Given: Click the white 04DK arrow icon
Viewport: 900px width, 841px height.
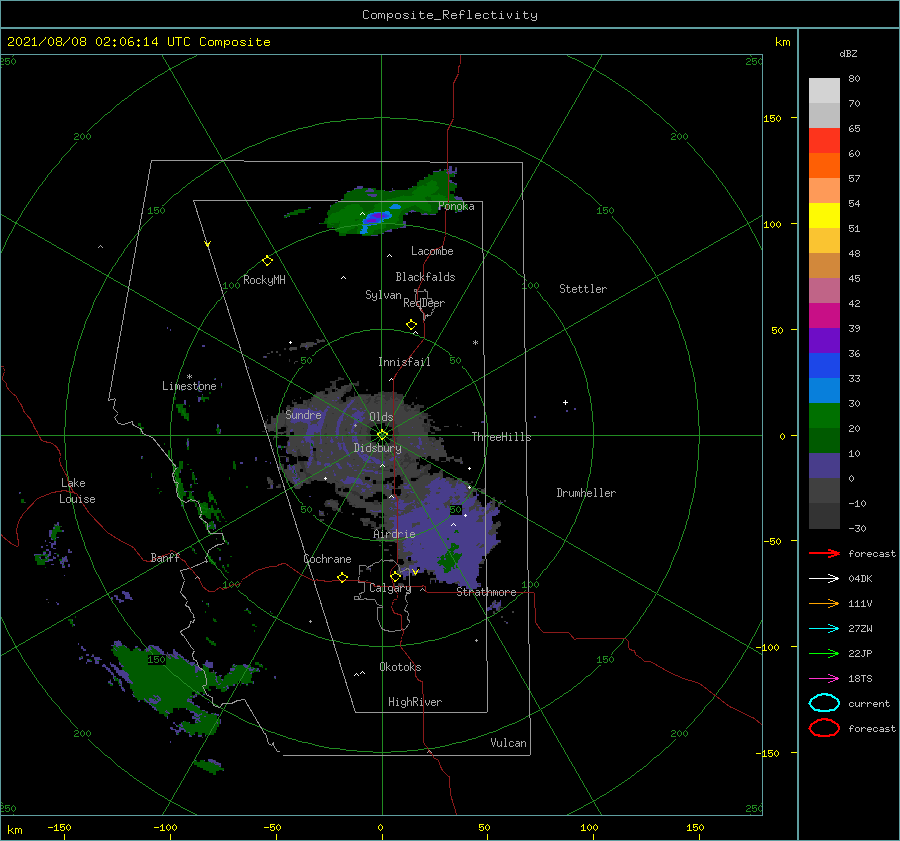Looking at the screenshot, I should pyautogui.click(x=824, y=578).
